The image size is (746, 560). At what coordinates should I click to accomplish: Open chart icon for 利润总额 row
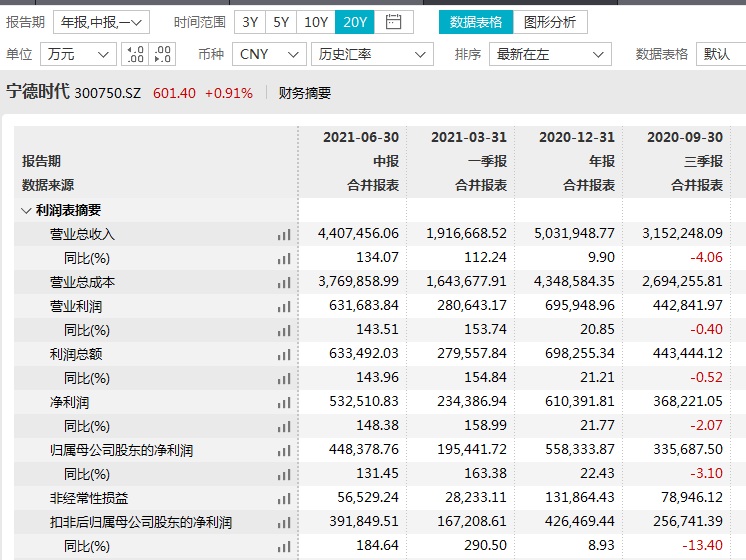coord(284,354)
